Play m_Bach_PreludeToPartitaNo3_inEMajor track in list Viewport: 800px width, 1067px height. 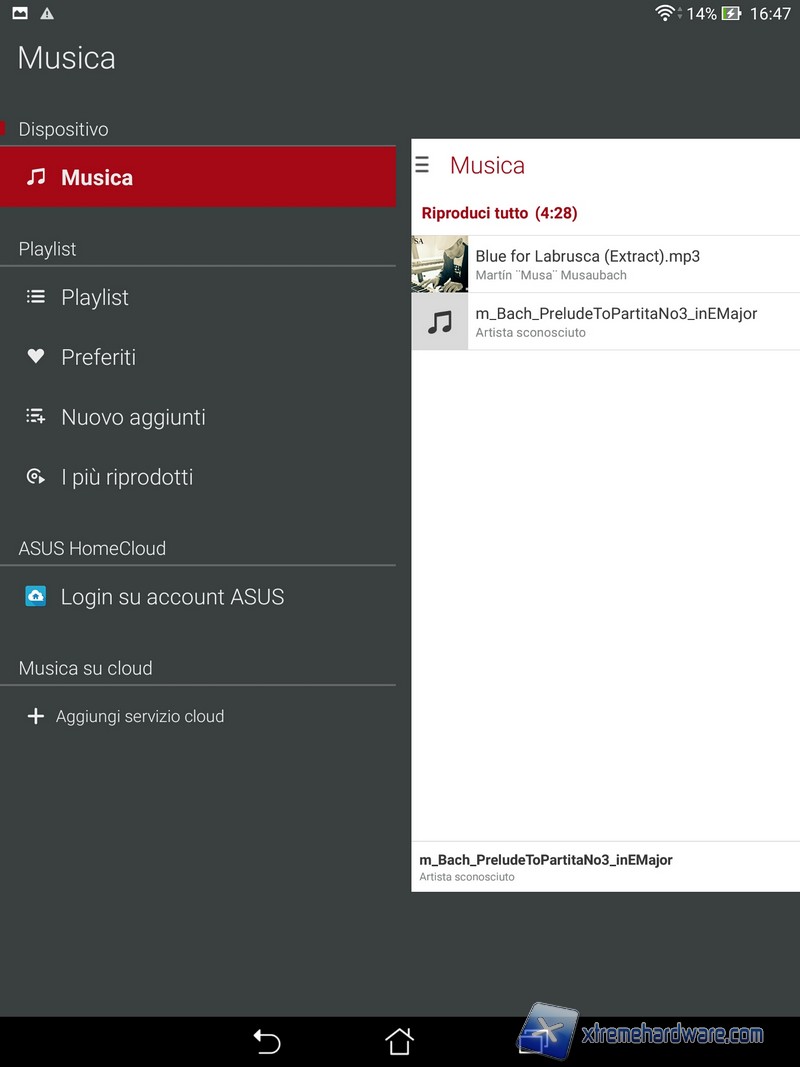[616, 321]
